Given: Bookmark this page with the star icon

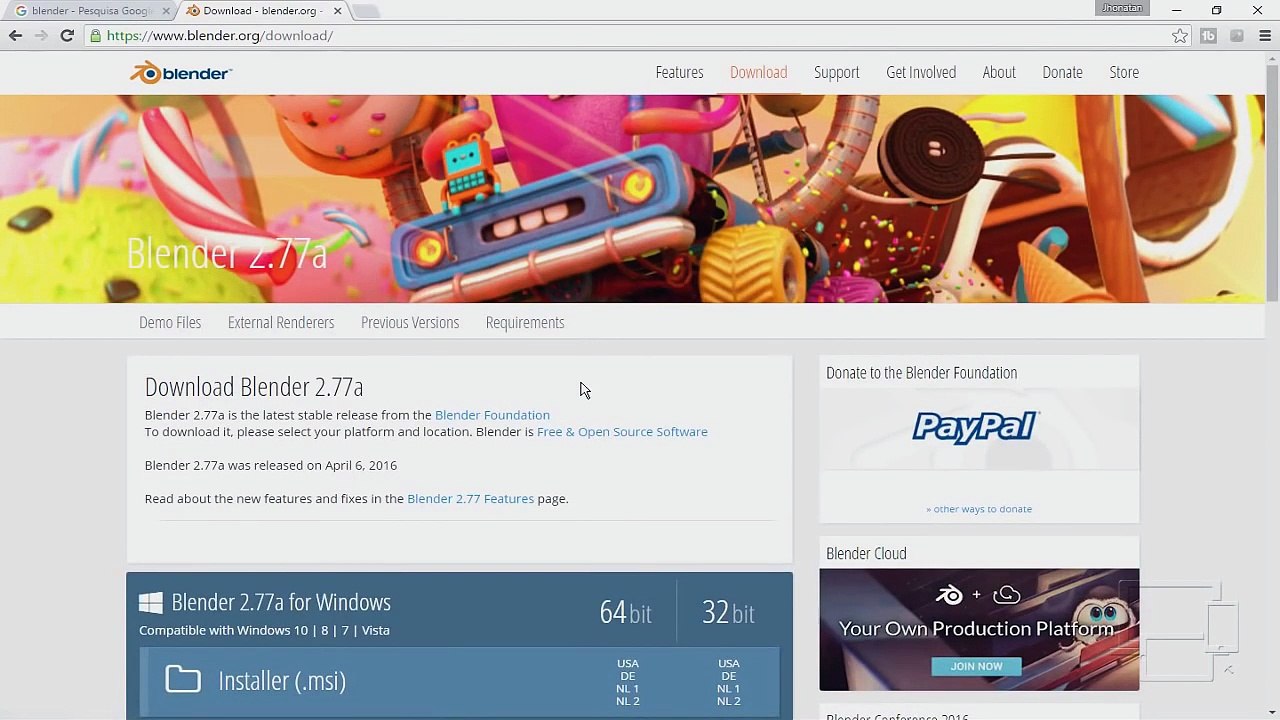Looking at the screenshot, I should coord(1180,36).
